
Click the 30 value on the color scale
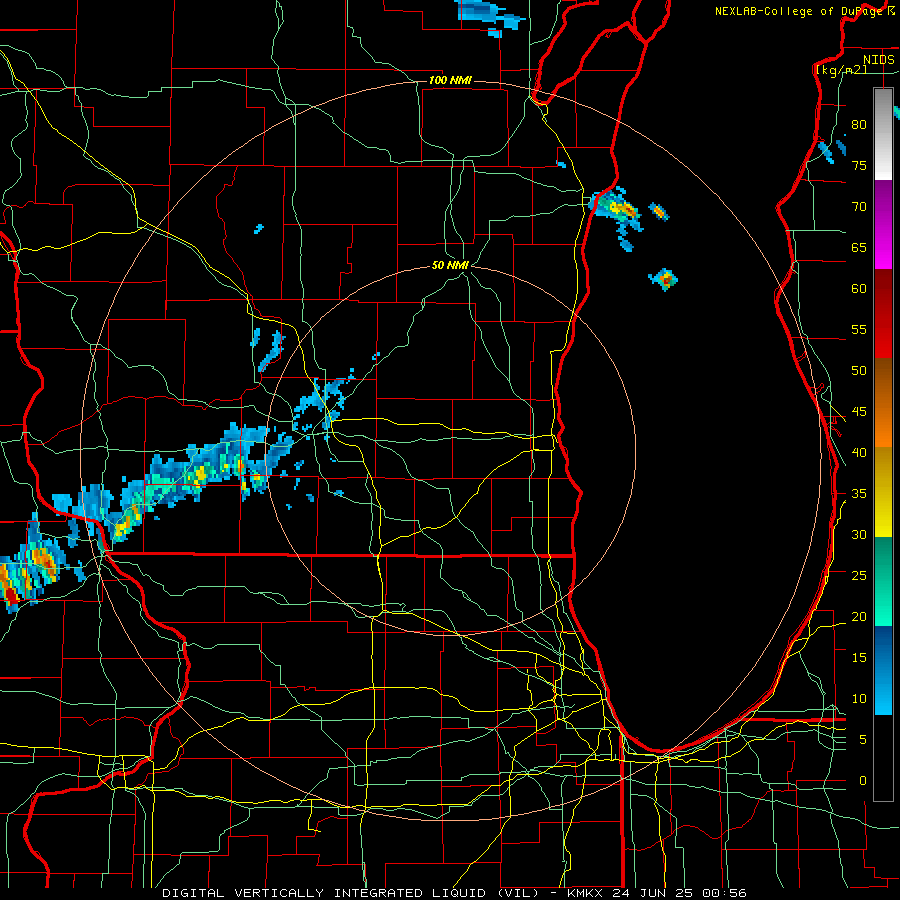[859, 534]
